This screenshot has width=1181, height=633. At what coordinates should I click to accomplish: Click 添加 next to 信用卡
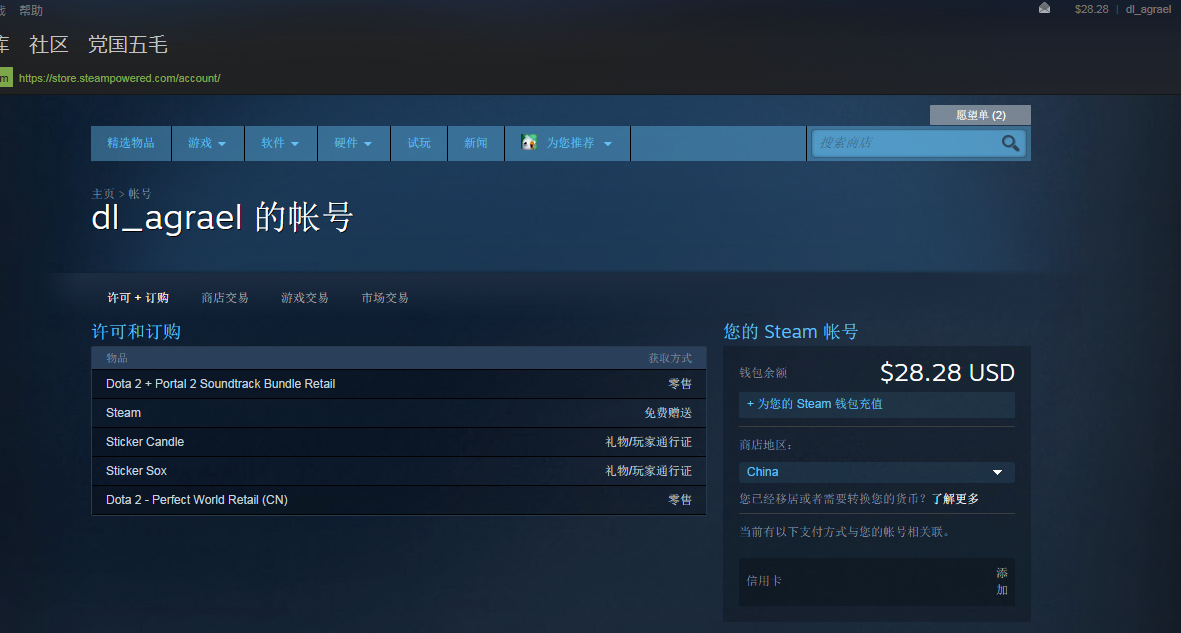(x=1002, y=581)
